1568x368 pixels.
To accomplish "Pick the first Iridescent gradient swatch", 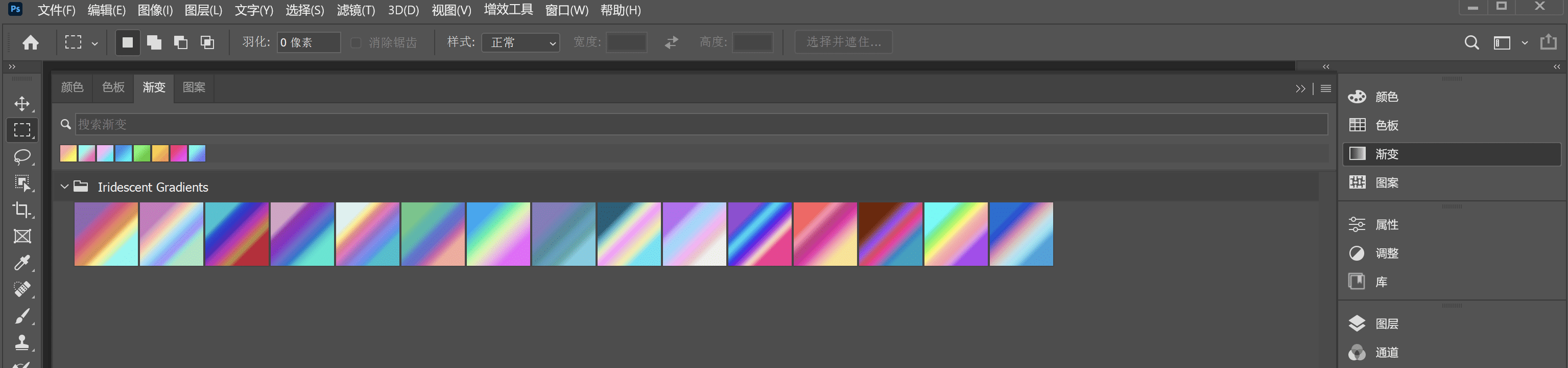I will (x=106, y=234).
